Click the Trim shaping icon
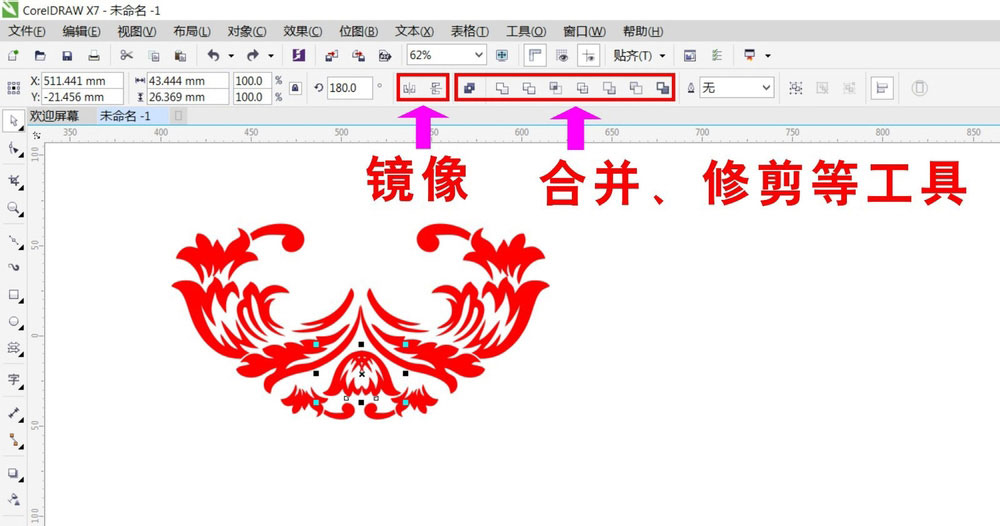Viewport: 1000px width, 526px height. tap(529, 88)
